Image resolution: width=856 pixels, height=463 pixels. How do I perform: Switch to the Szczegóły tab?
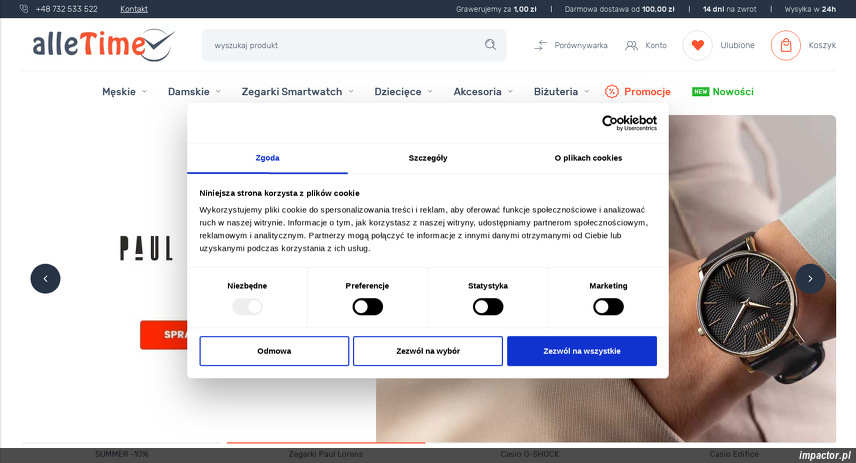(428, 158)
